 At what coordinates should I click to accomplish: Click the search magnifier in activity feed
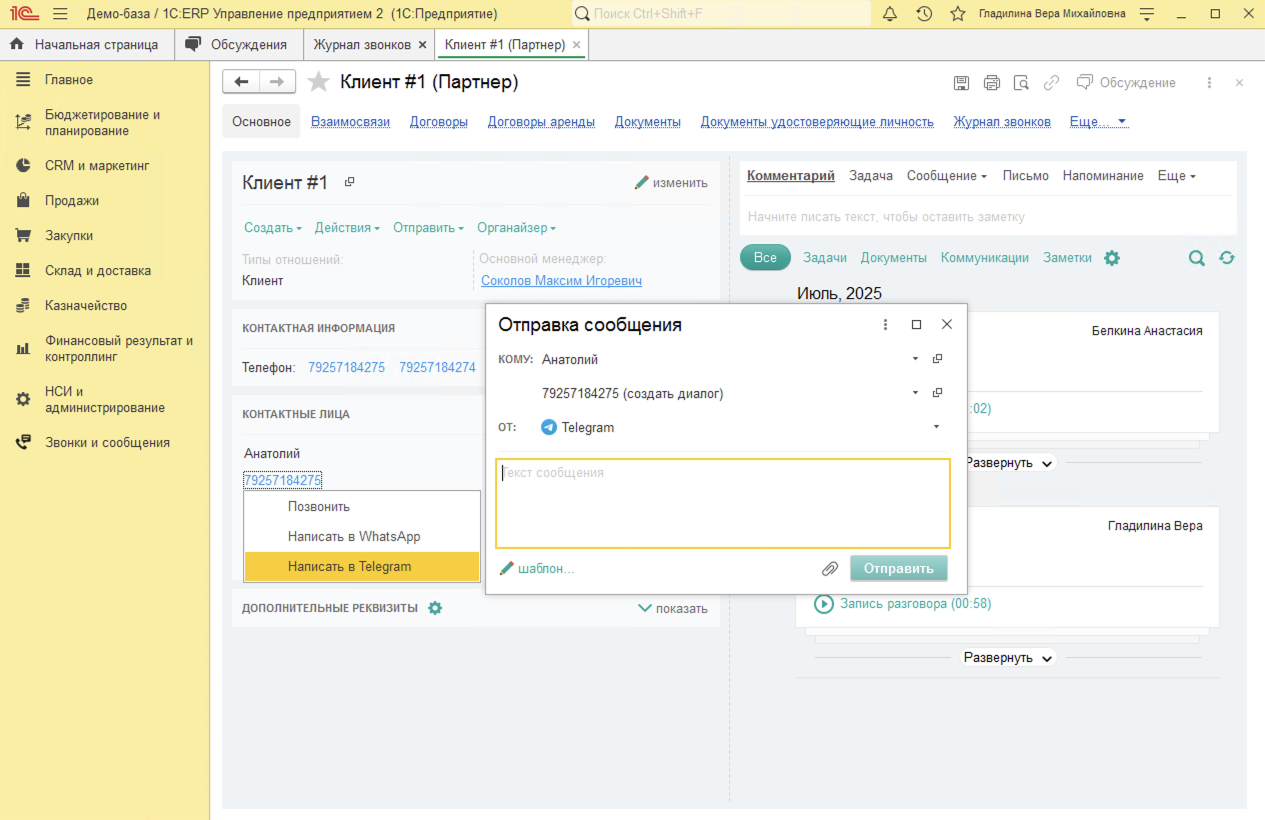[x=1196, y=258]
